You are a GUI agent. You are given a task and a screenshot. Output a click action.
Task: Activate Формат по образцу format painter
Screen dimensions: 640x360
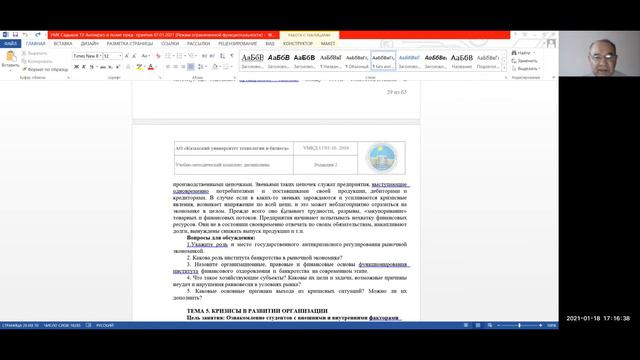pos(45,69)
